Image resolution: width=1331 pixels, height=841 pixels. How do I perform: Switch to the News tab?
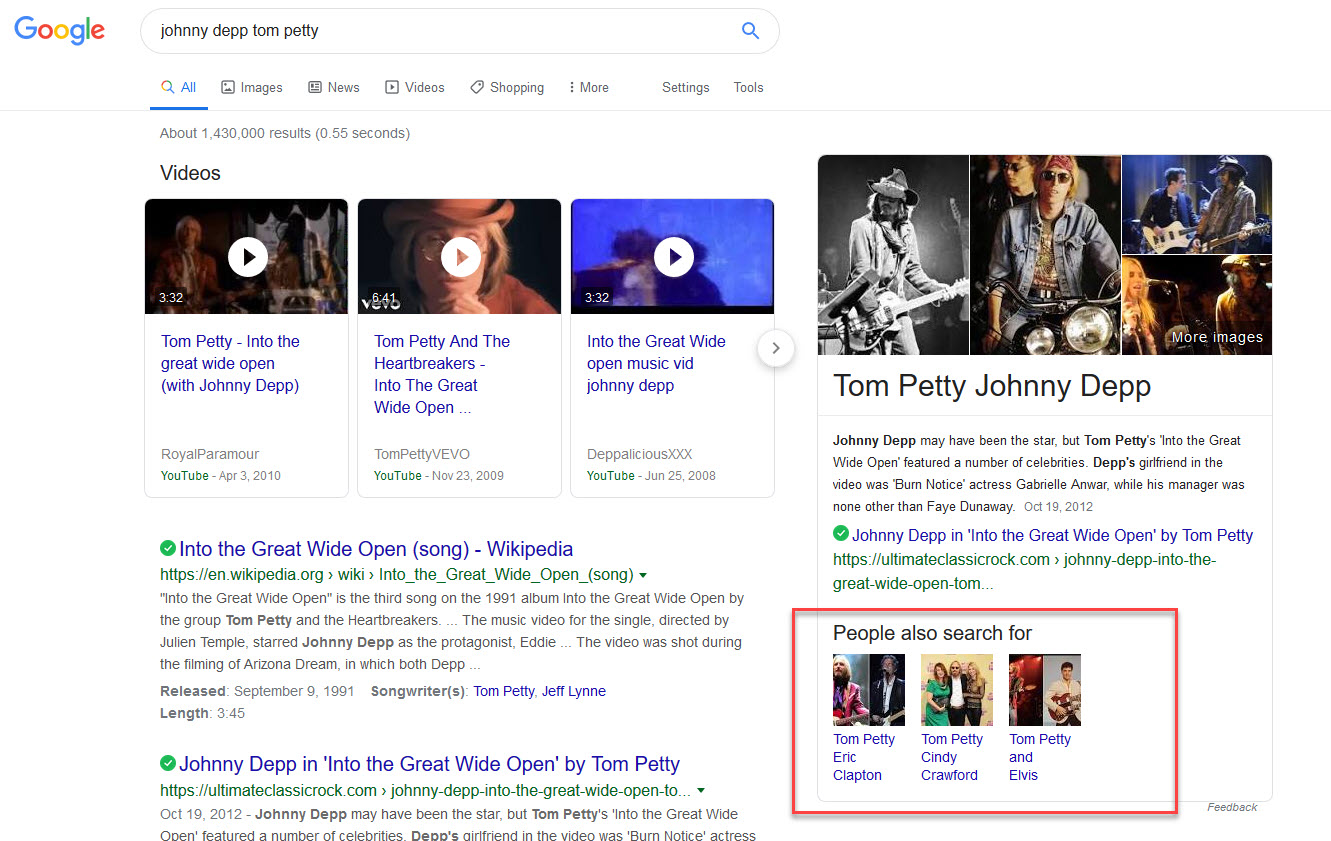coord(334,88)
